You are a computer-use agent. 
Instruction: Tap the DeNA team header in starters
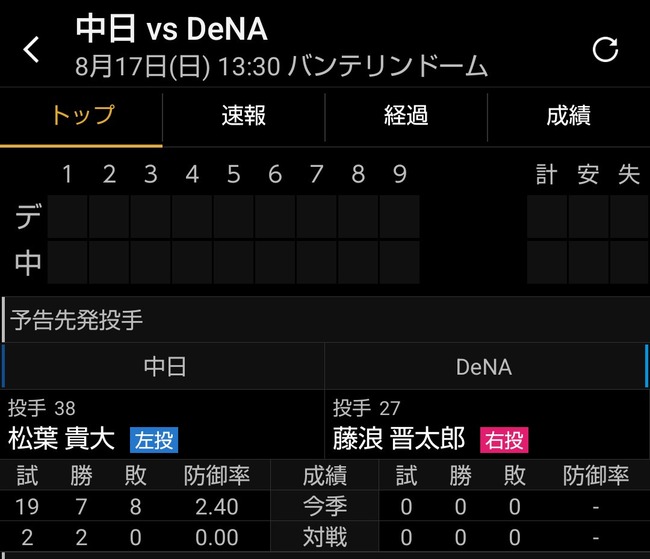click(x=484, y=367)
